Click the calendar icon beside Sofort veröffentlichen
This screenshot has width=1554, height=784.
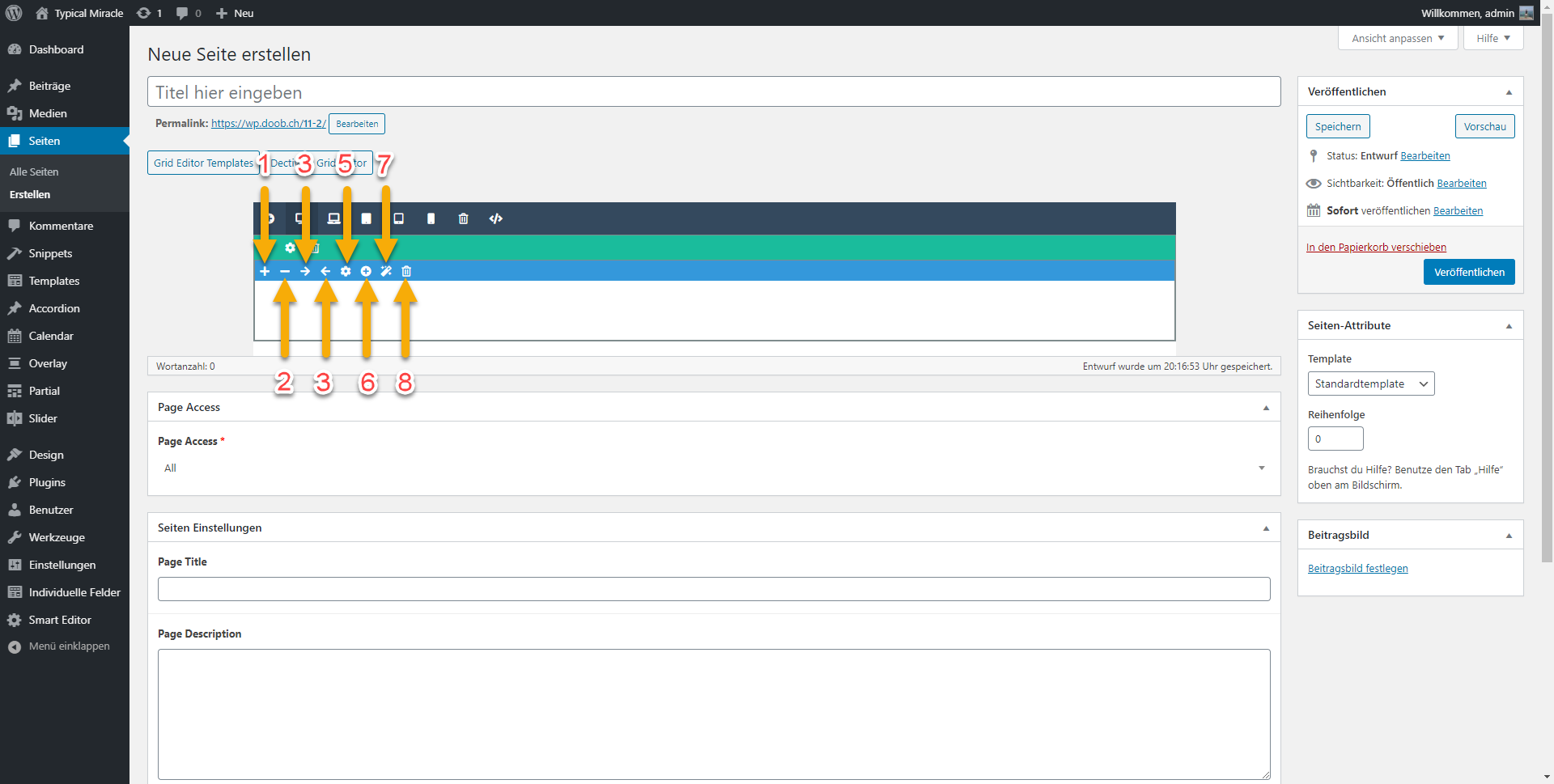(x=1314, y=210)
